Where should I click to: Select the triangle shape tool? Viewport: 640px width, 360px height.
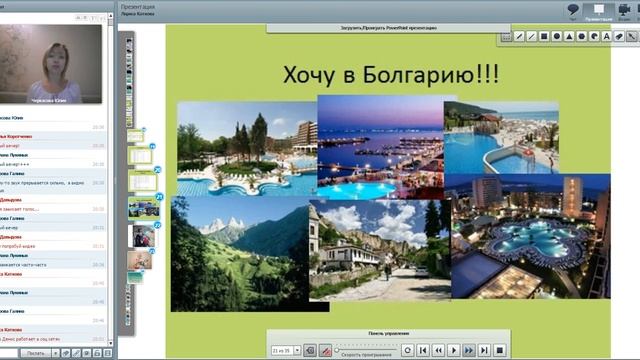(569, 37)
